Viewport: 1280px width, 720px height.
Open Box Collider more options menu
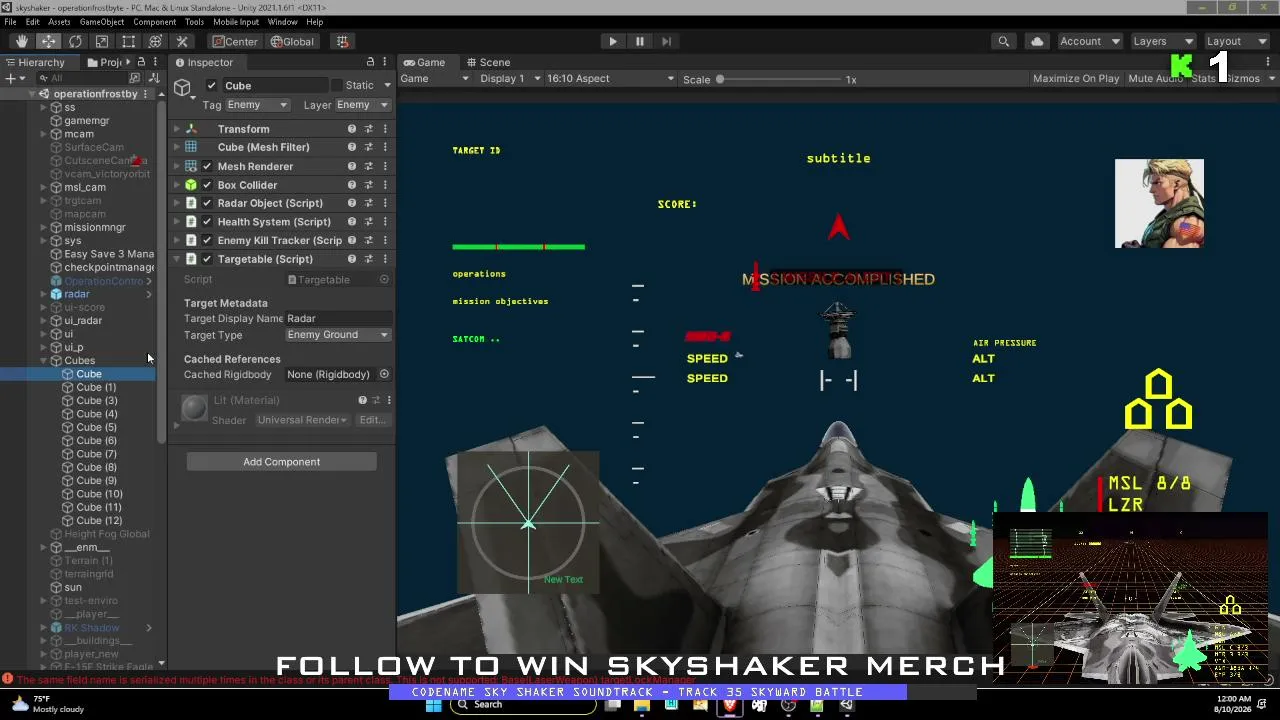click(385, 185)
